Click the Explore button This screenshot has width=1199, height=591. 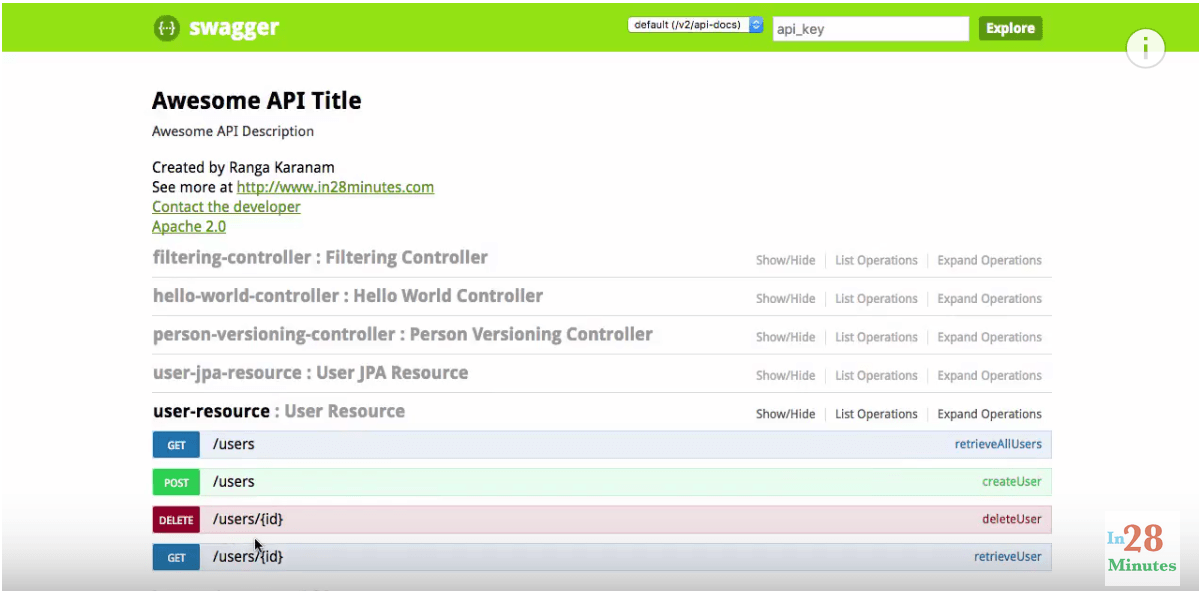(x=1010, y=28)
